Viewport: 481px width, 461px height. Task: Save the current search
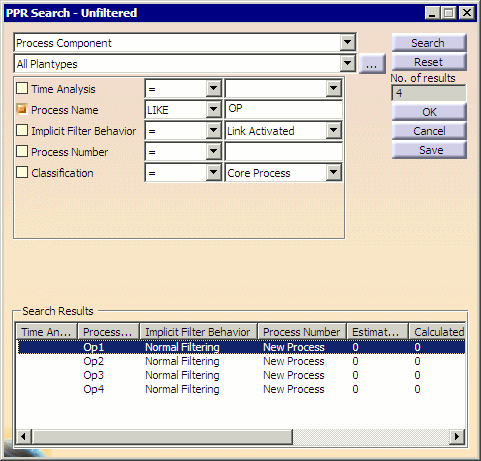[x=429, y=150]
